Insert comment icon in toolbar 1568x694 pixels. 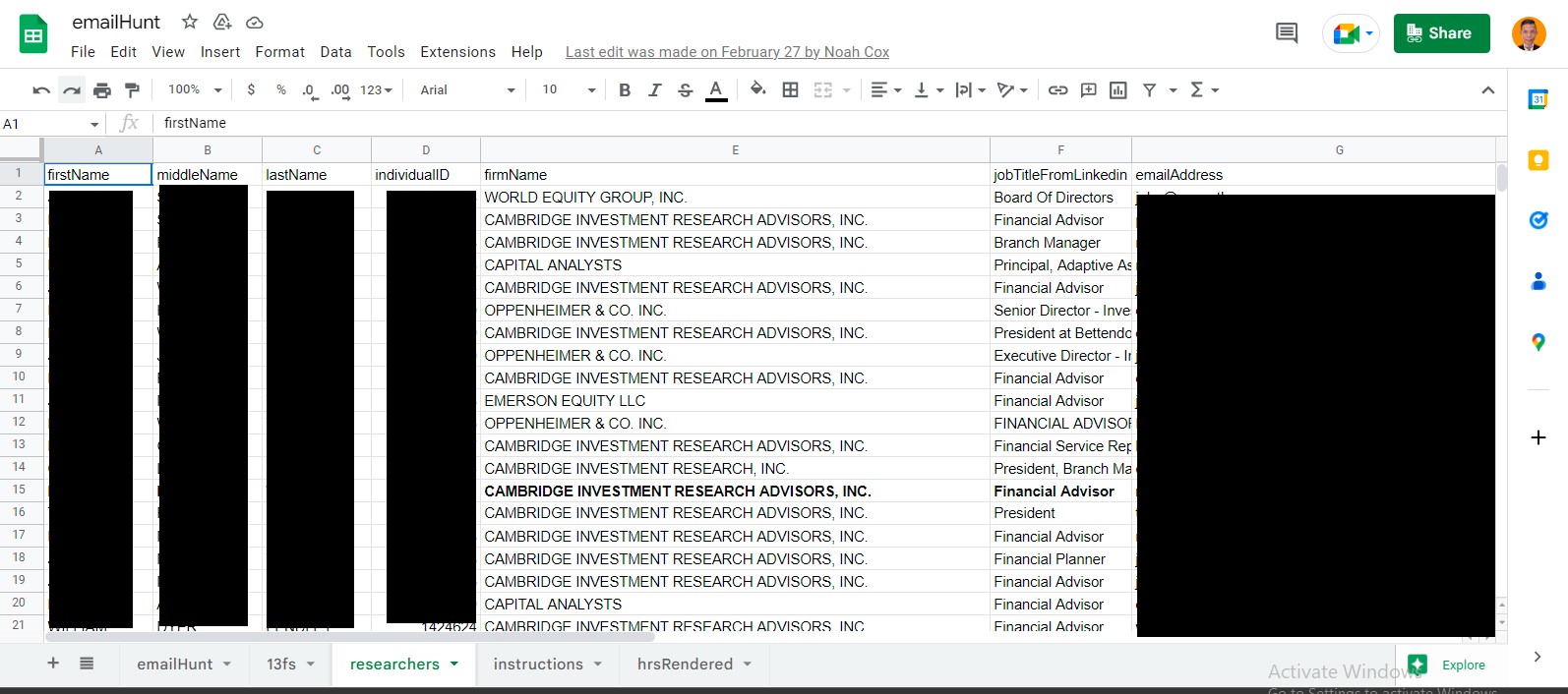(1088, 90)
